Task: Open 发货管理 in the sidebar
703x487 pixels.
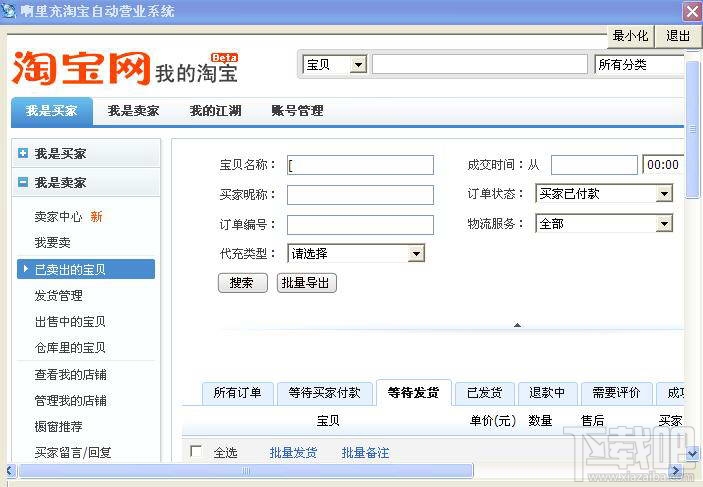Action: click(59, 296)
